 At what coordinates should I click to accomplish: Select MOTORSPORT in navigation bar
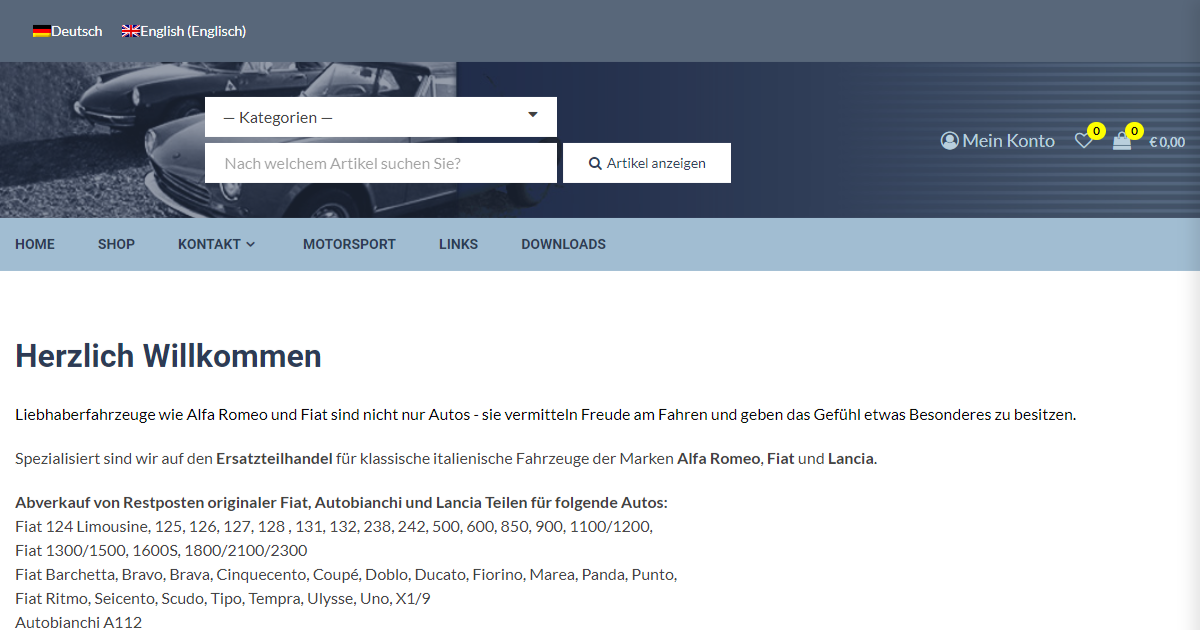tap(349, 244)
